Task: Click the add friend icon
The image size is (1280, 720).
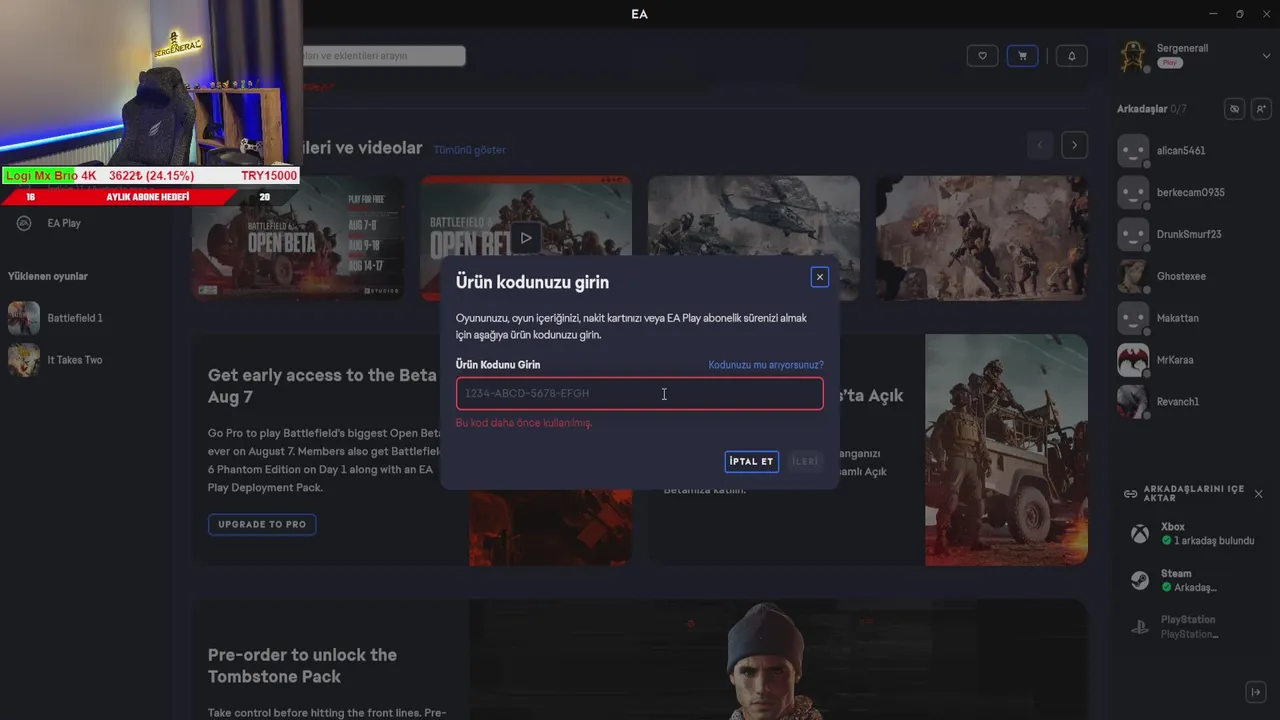Action: (x=1261, y=108)
